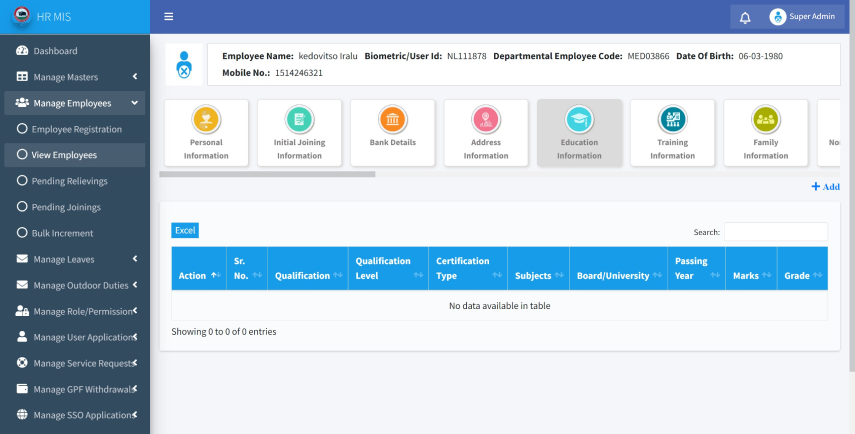Sort by Action column
The height and width of the screenshot is (434, 855).
(199, 268)
